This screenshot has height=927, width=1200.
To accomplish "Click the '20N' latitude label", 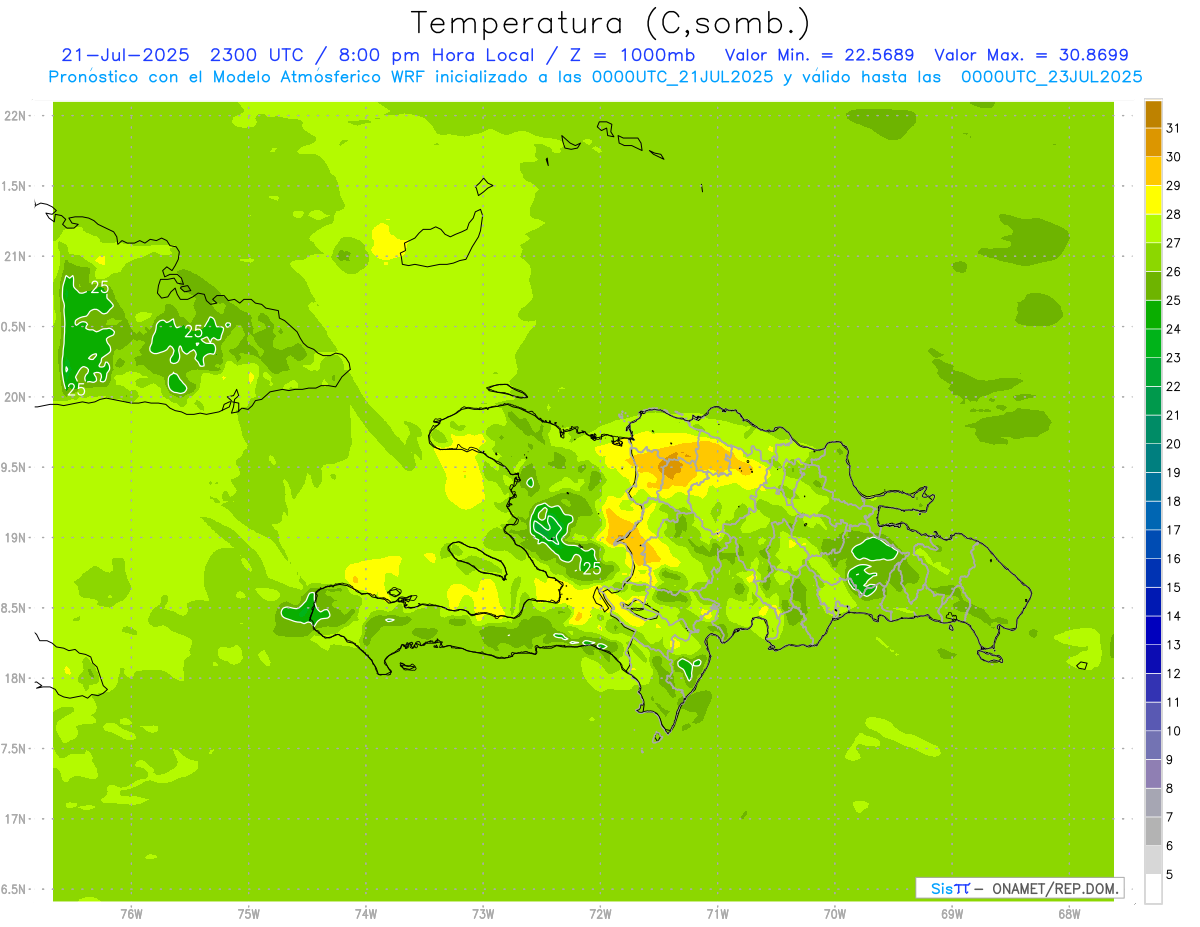I will coord(15,397).
